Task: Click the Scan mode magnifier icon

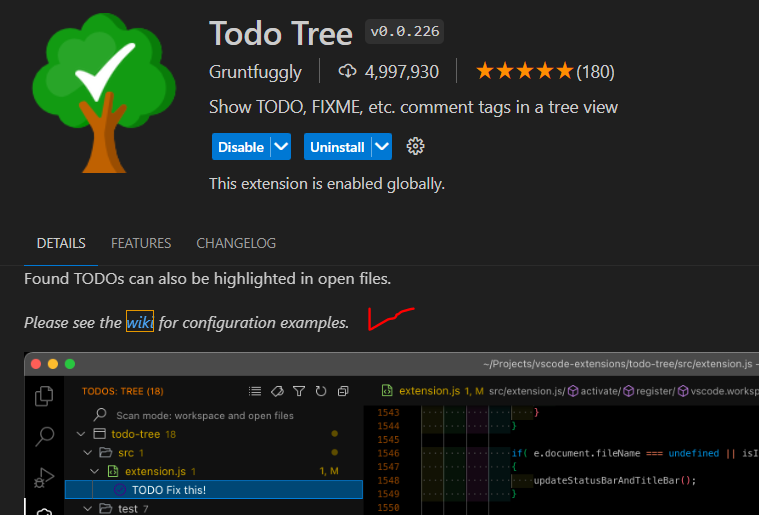Action: click(100, 415)
